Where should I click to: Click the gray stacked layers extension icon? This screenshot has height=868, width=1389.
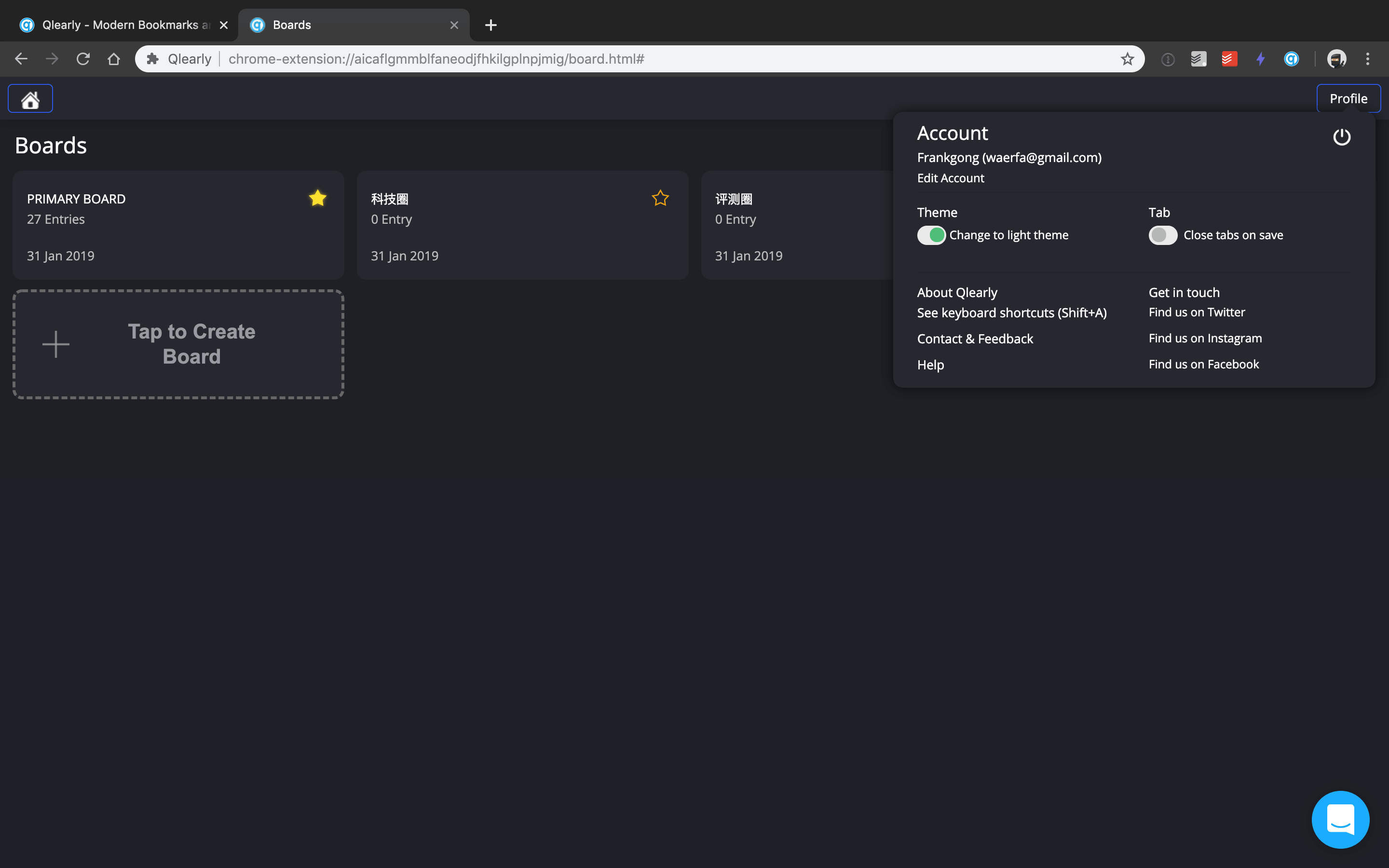tap(1198, 58)
